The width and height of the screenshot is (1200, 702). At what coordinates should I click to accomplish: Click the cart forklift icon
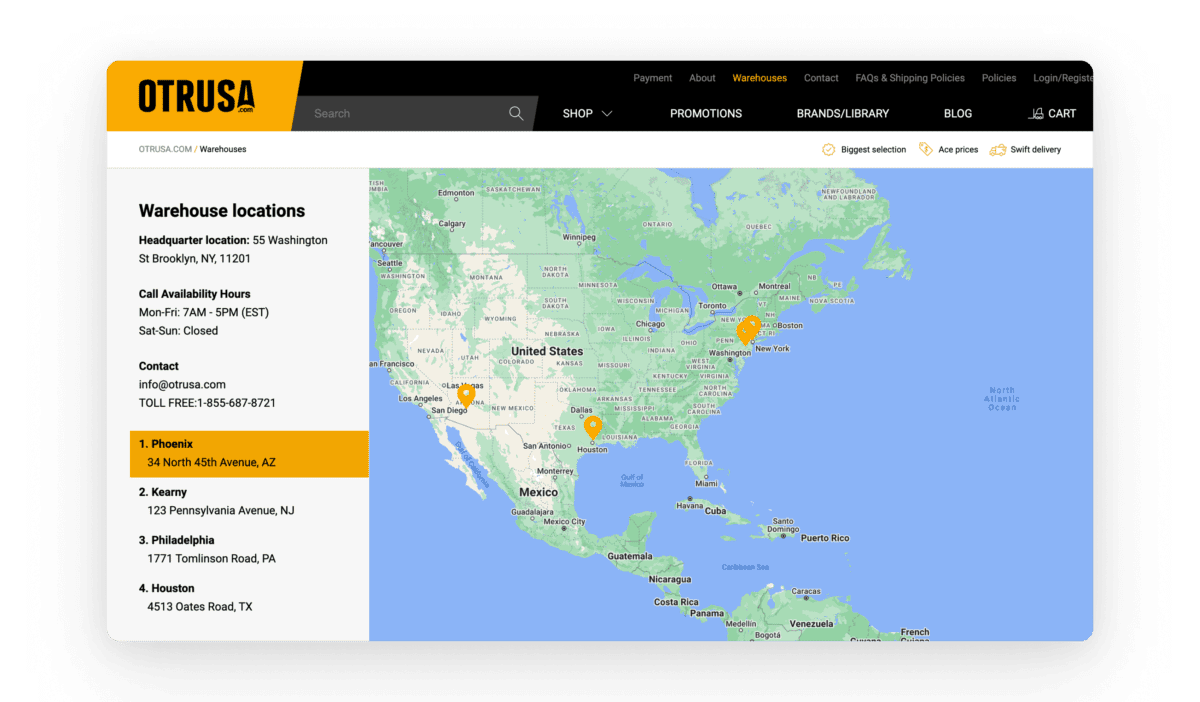[x=1035, y=113]
